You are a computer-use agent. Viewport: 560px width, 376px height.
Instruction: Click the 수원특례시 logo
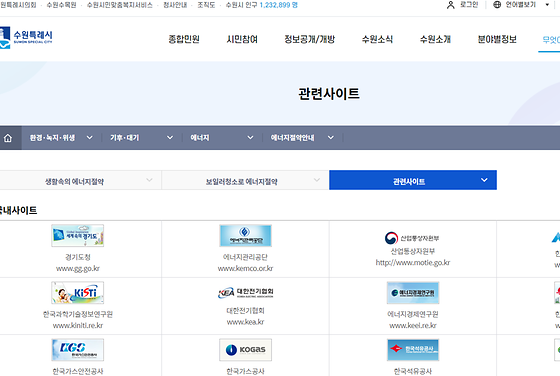pos(26,37)
